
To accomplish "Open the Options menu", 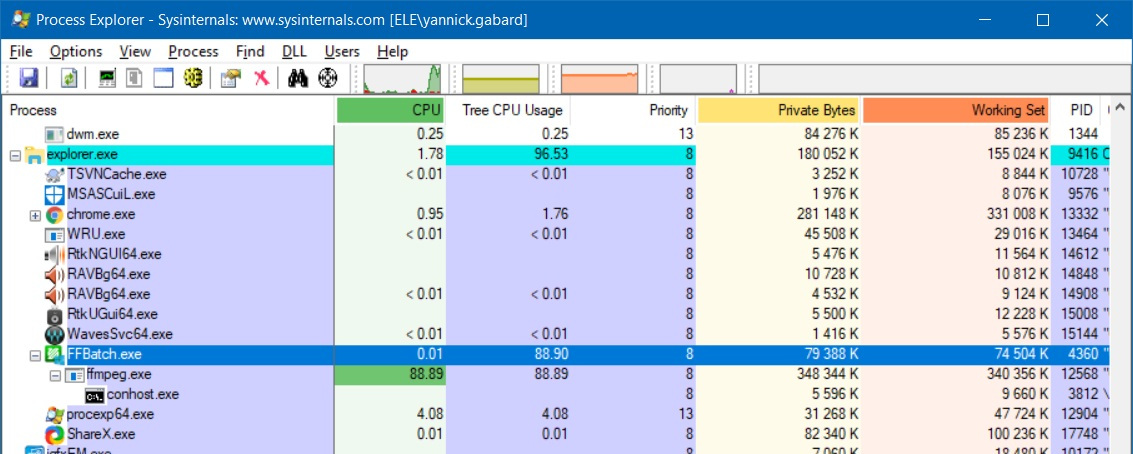I will (76, 51).
